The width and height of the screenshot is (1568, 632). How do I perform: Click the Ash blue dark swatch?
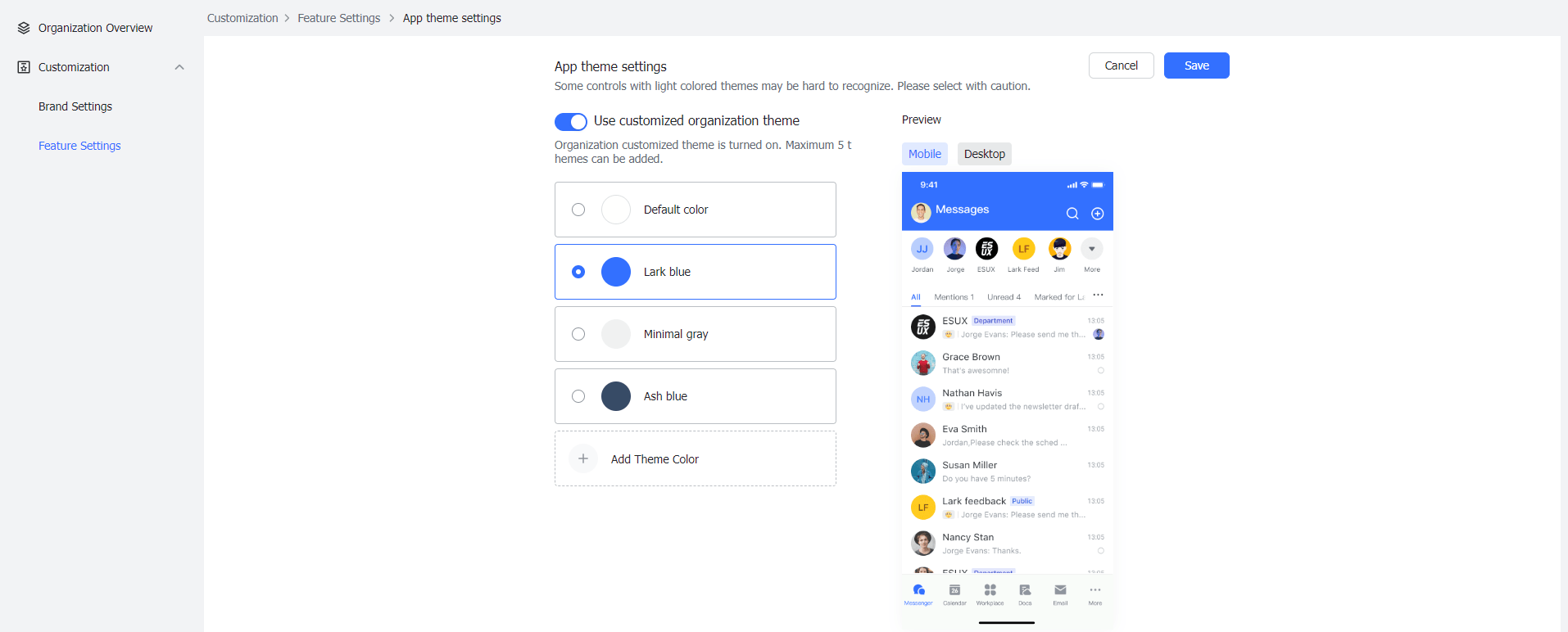(616, 396)
